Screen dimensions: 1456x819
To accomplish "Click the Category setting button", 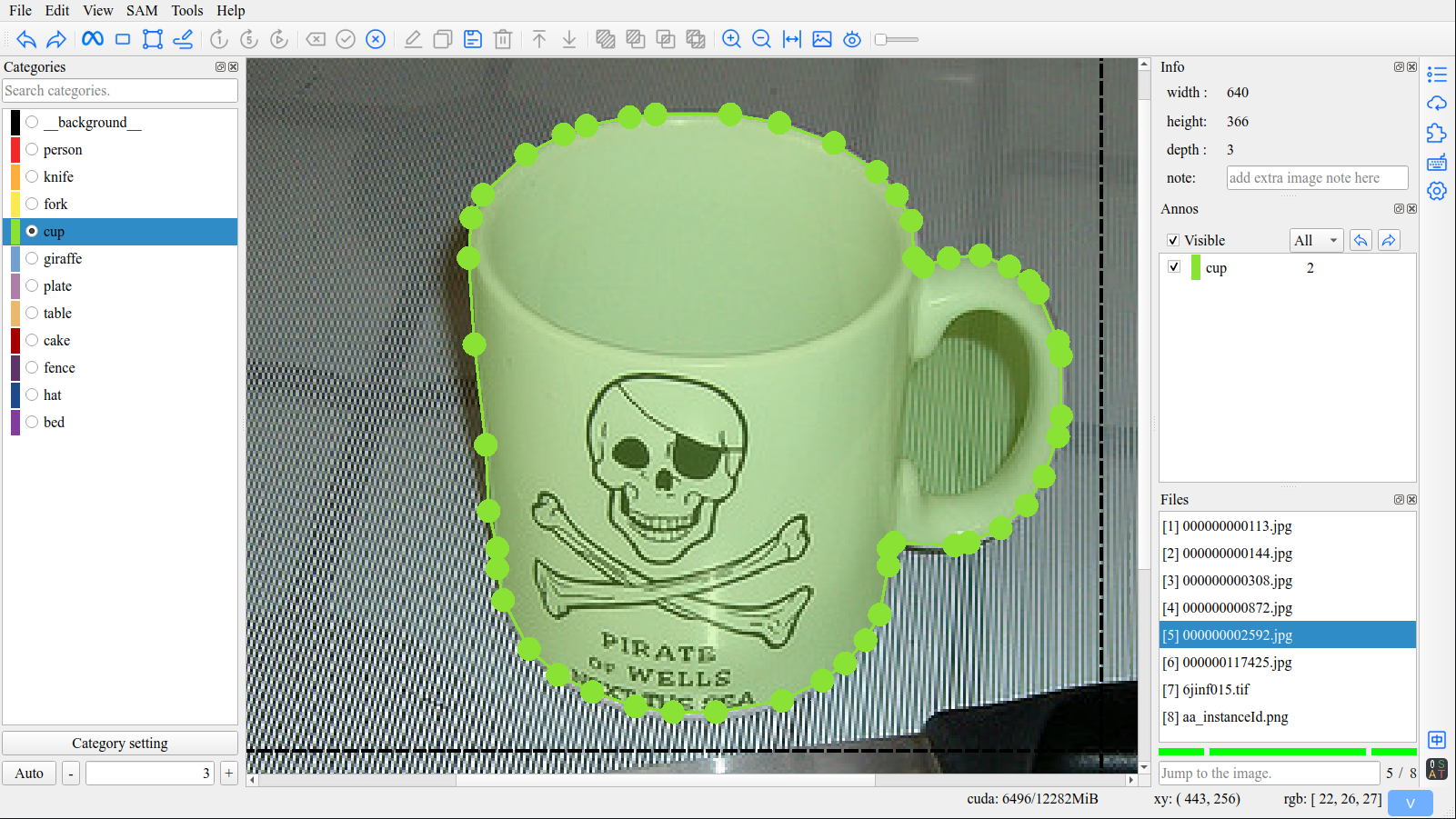I will (120, 744).
